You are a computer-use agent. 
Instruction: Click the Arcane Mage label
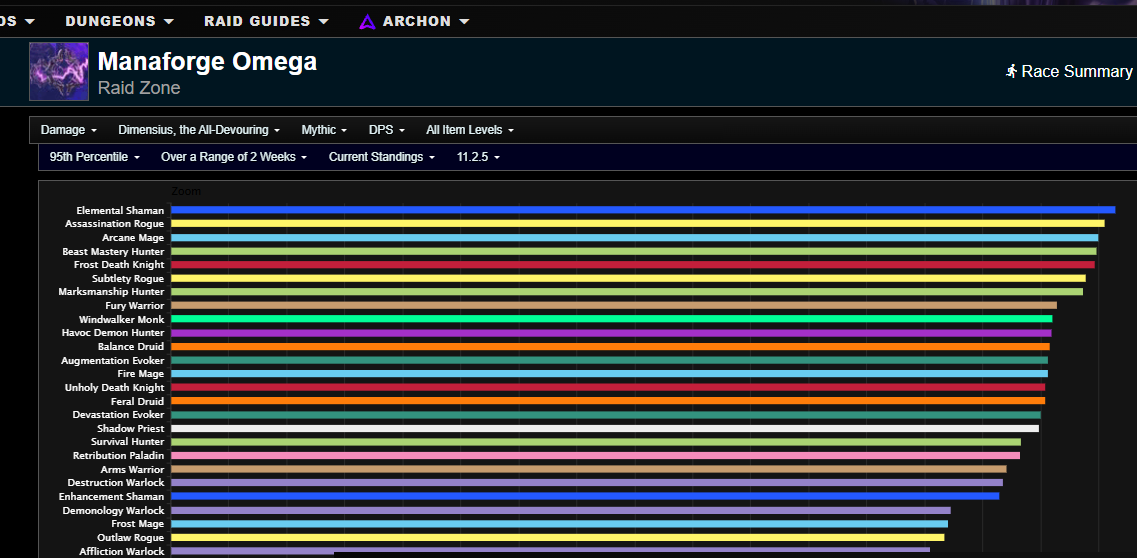click(x=133, y=238)
